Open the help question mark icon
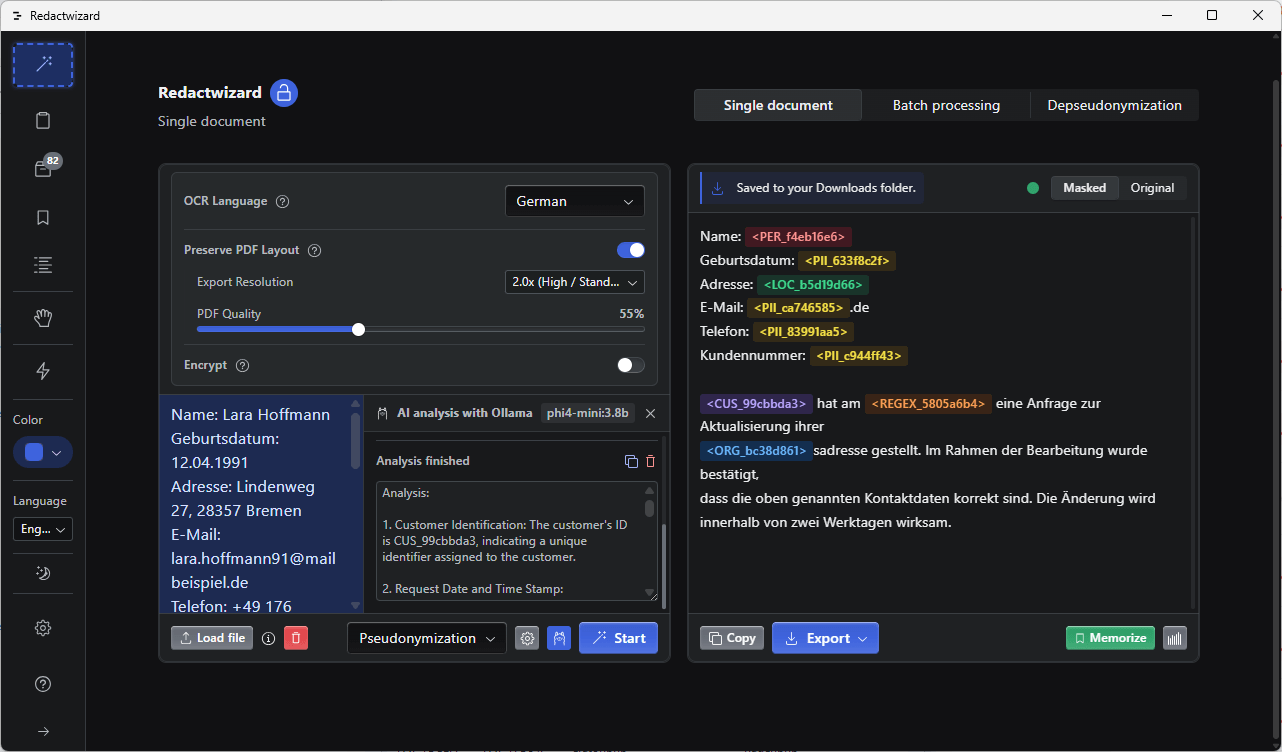 click(x=43, y=684)
